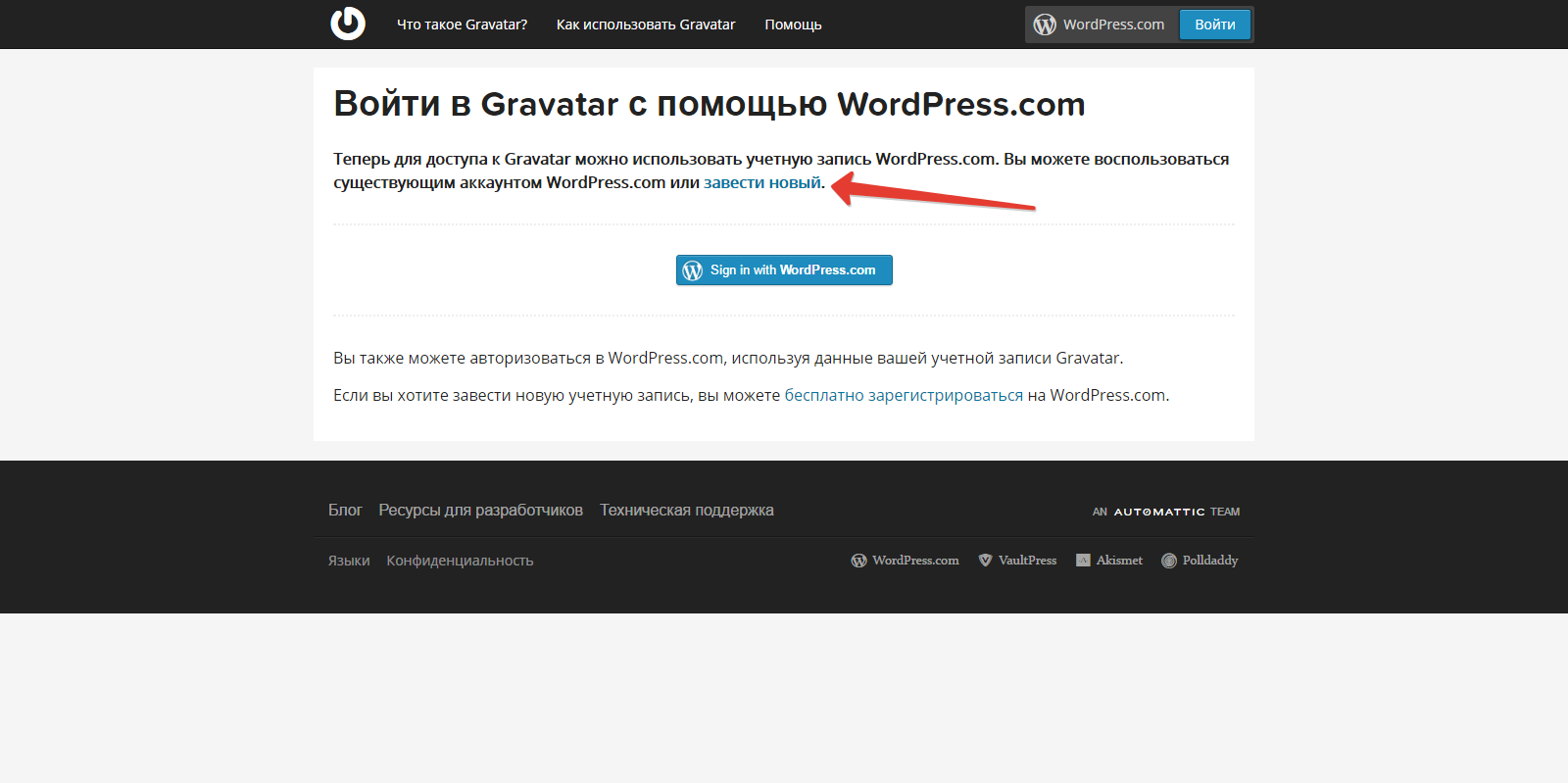Viewport: 1568px width, 783px height.
Task: Click the WordPress.com text link in footer
Action: pyautogui.click(x=916, y=561)
